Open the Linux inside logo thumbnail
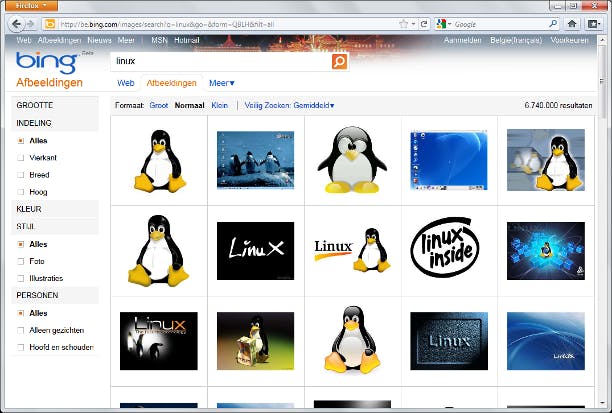 (x=444, y=247)
